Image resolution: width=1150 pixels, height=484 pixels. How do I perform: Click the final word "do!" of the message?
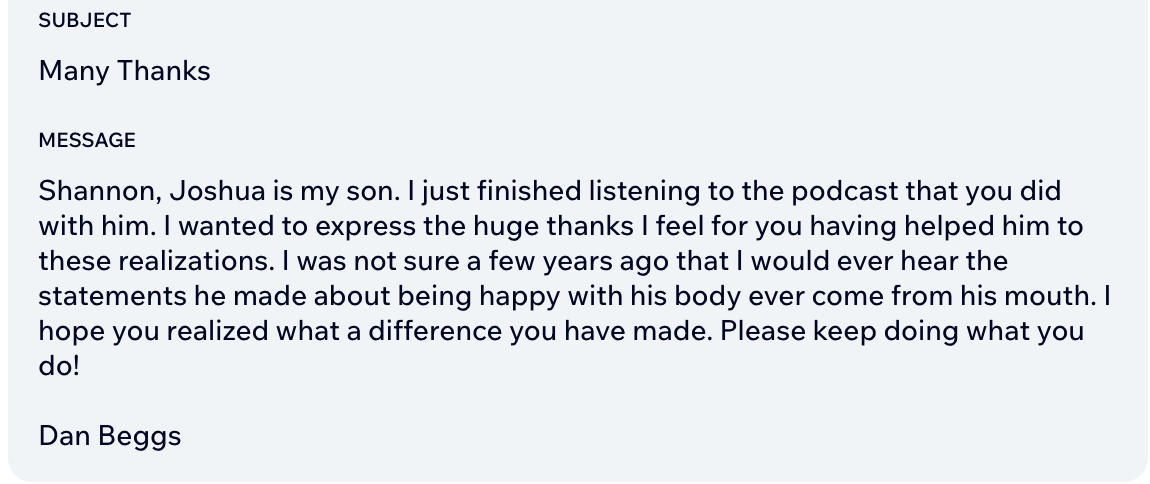pyautogui.click(x=59, y=366)
